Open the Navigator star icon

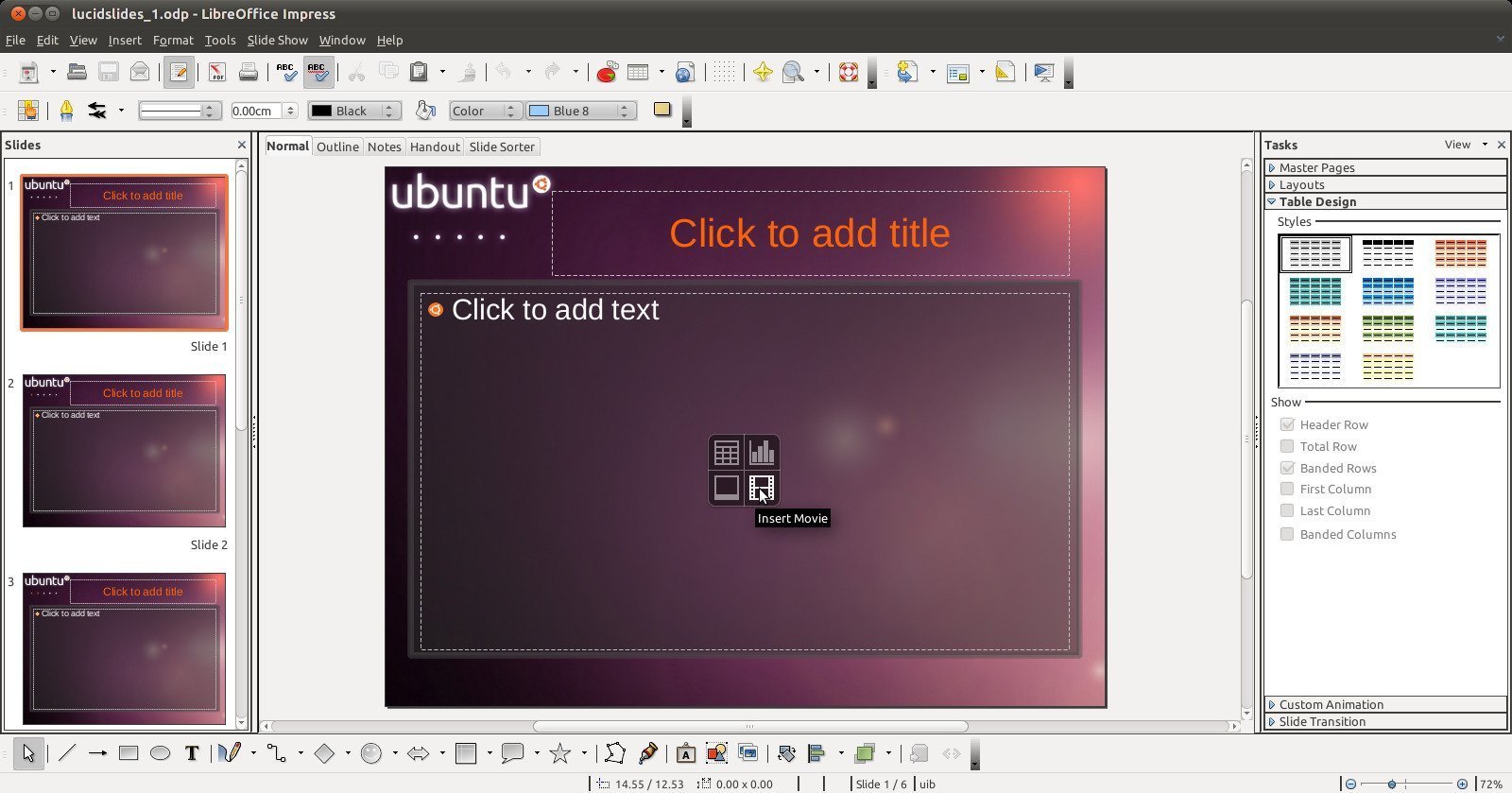coord(763,72)
